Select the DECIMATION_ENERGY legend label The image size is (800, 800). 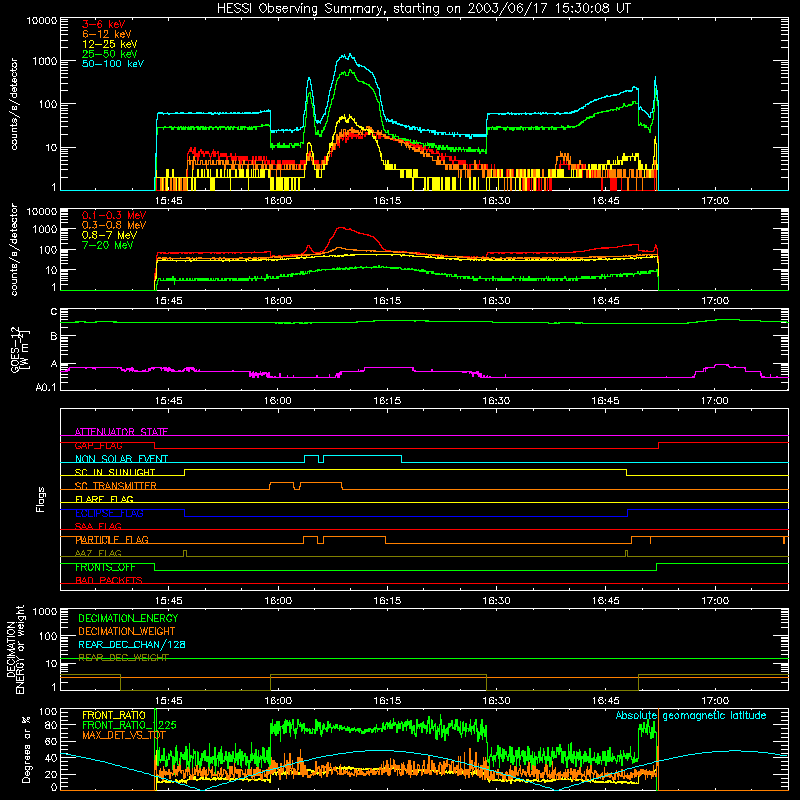coord(128,618)
